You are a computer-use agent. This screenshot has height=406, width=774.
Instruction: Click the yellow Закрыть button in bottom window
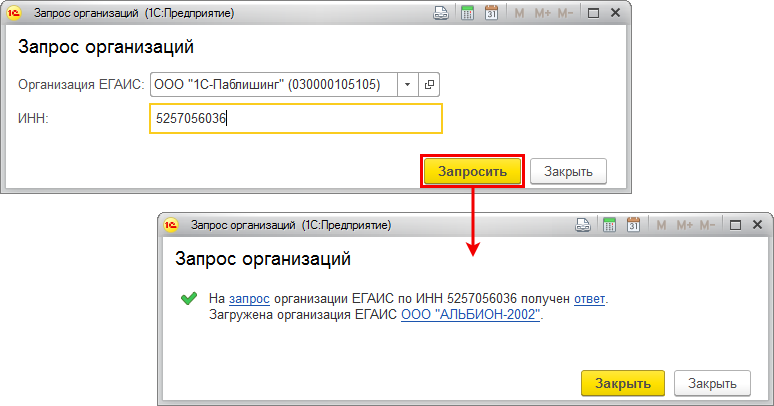pyautogui.click(x=623, y=383)
